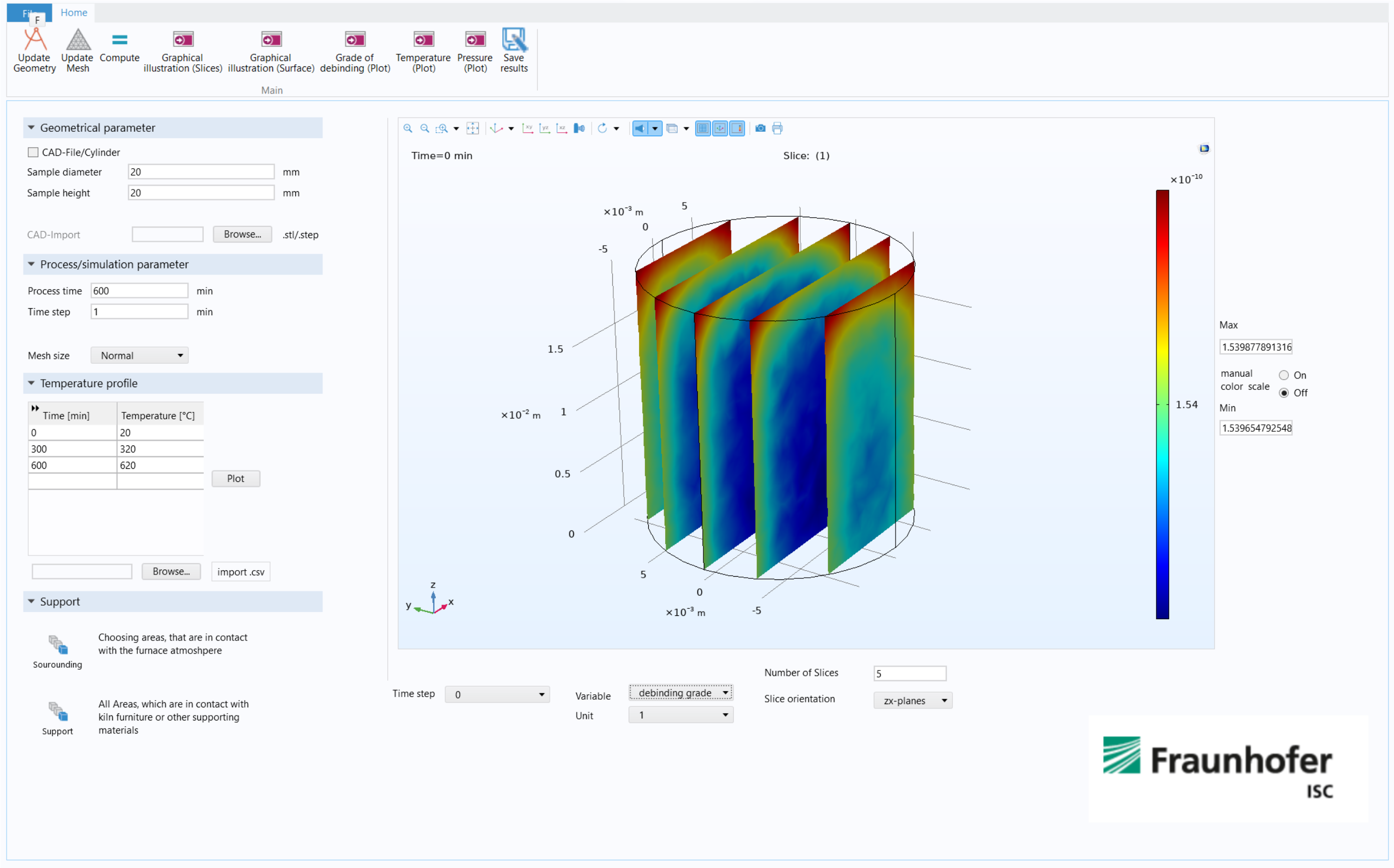Click the small icon above the color legend
Screen dimensions: 1394x868
click(1204, 148)
